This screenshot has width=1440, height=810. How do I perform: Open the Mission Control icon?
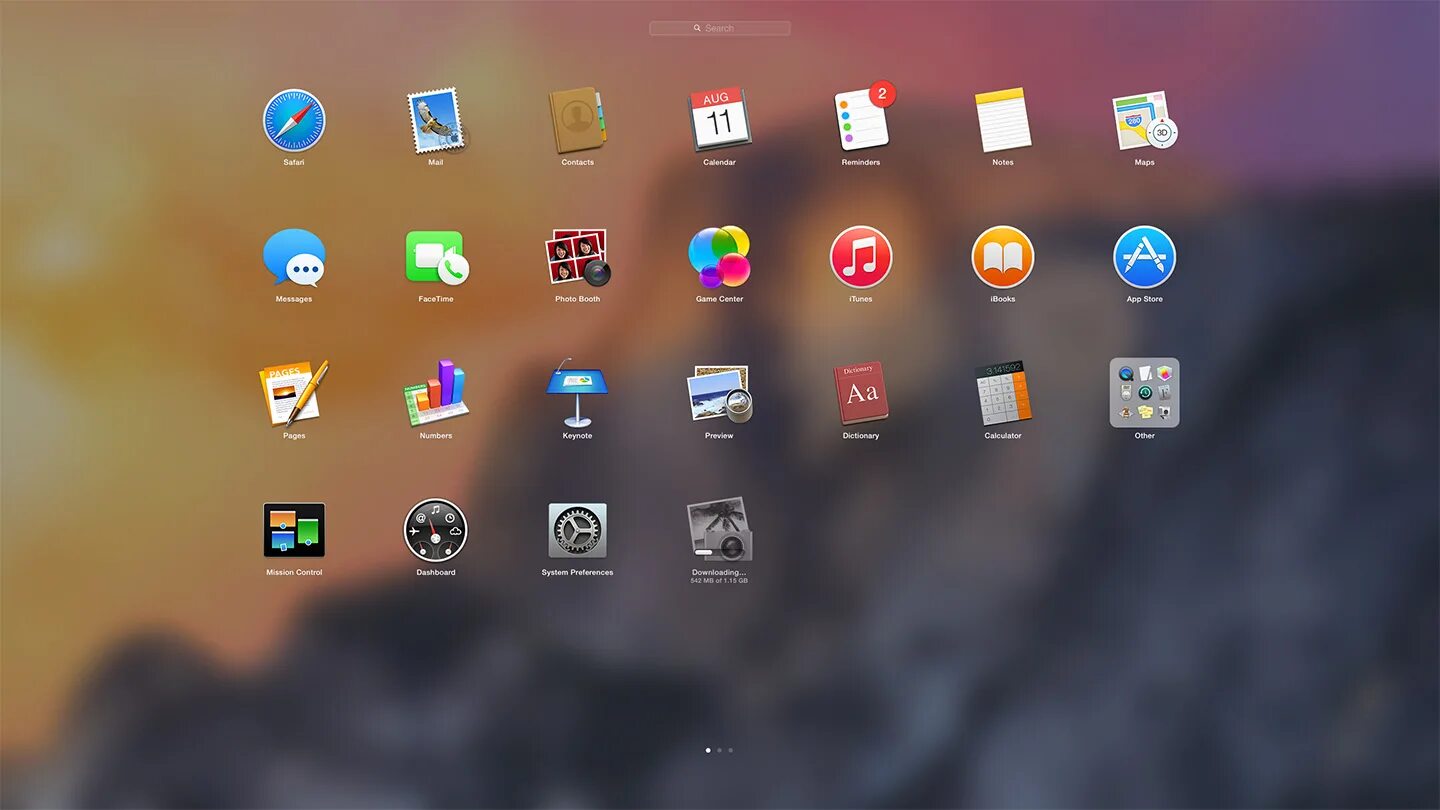294,530
